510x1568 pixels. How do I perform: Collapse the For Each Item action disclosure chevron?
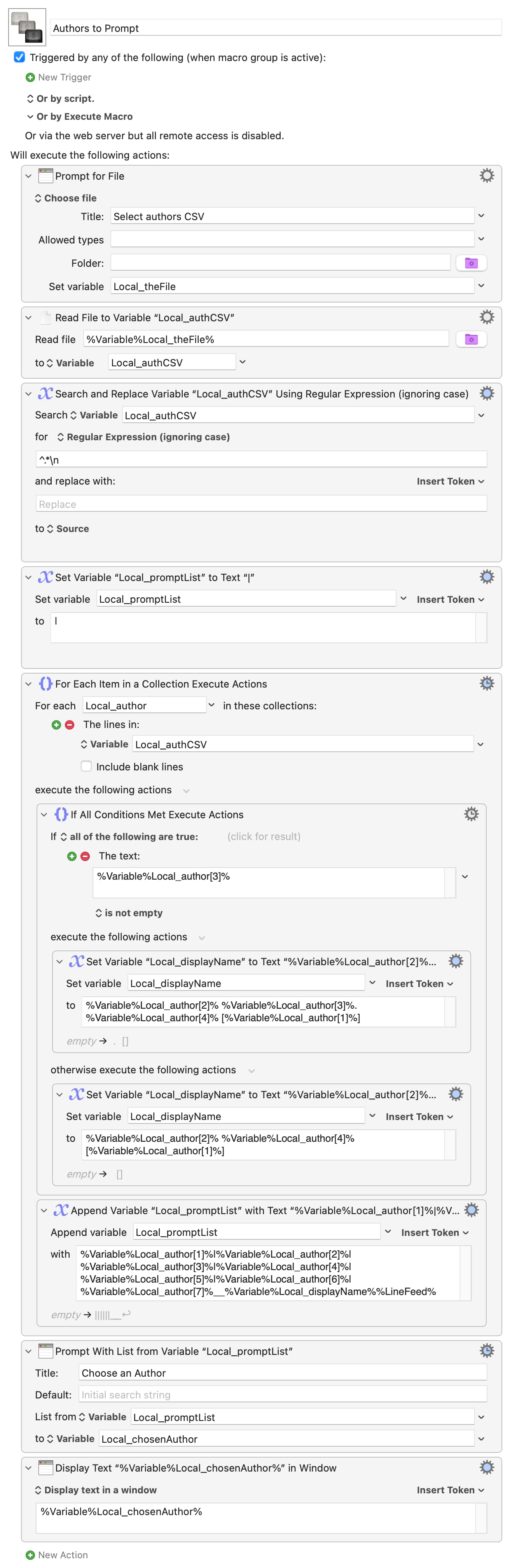28,684
